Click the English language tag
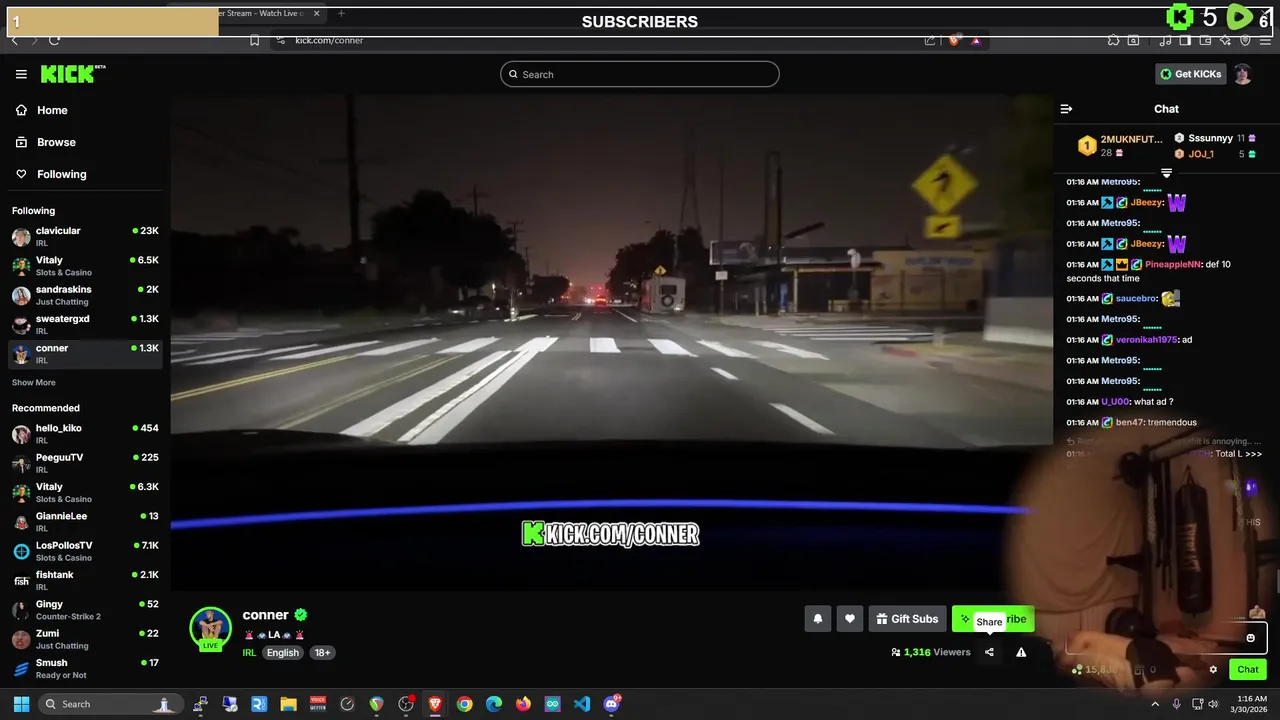Screen dimensions: 1280x720 283,653
